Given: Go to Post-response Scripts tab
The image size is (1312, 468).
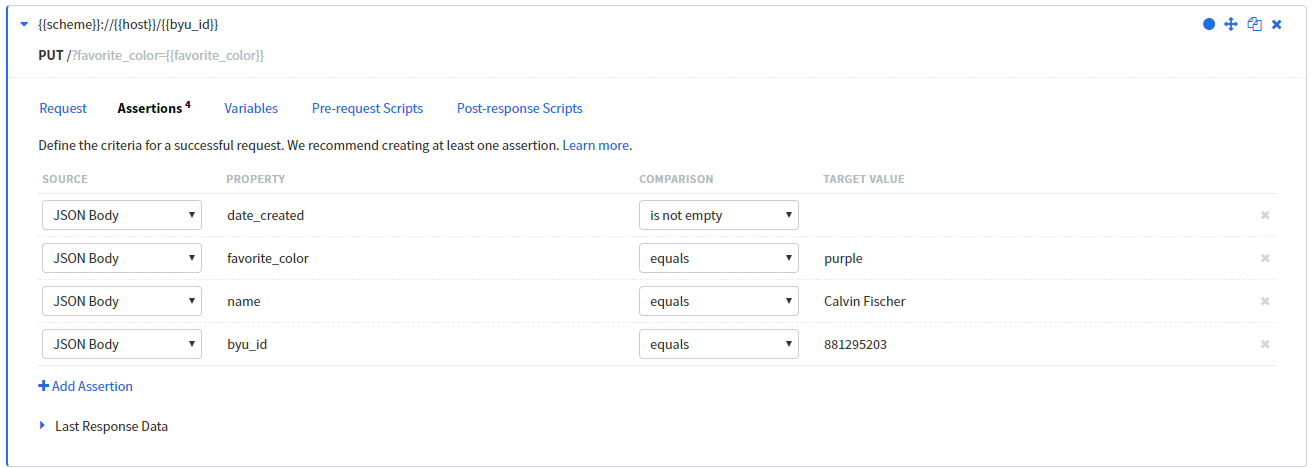Looking at the screenshot, I should pyautogui.click(x=520, y=108).
